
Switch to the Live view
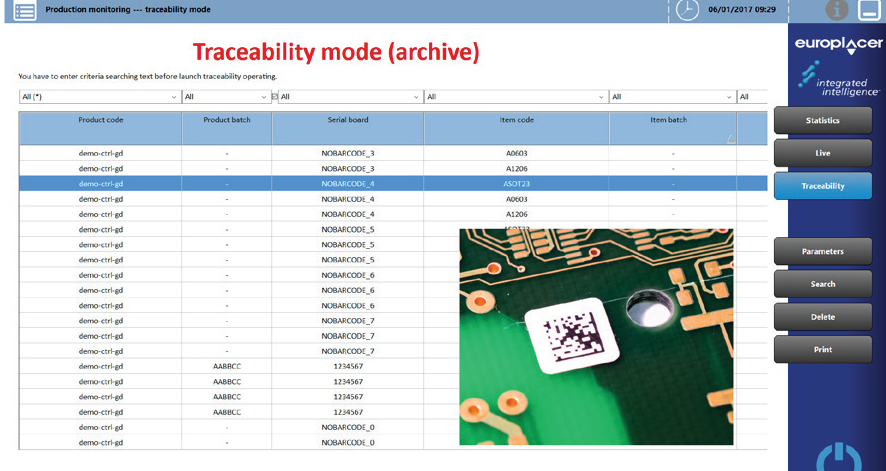pos(822,153)
